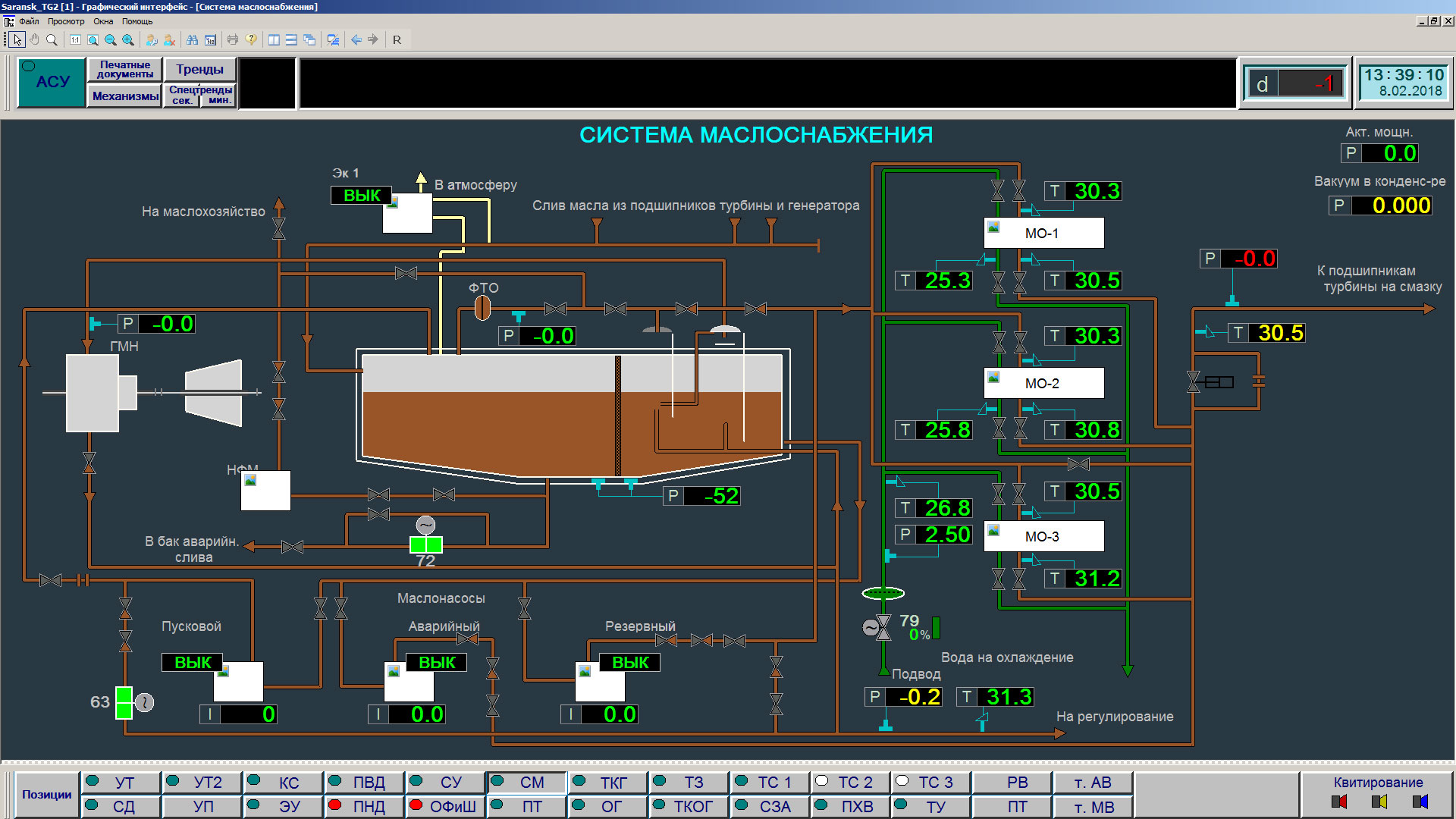Tile windows vertically icon
Viewport: 1456px width, 819px height.
[274, 39]
